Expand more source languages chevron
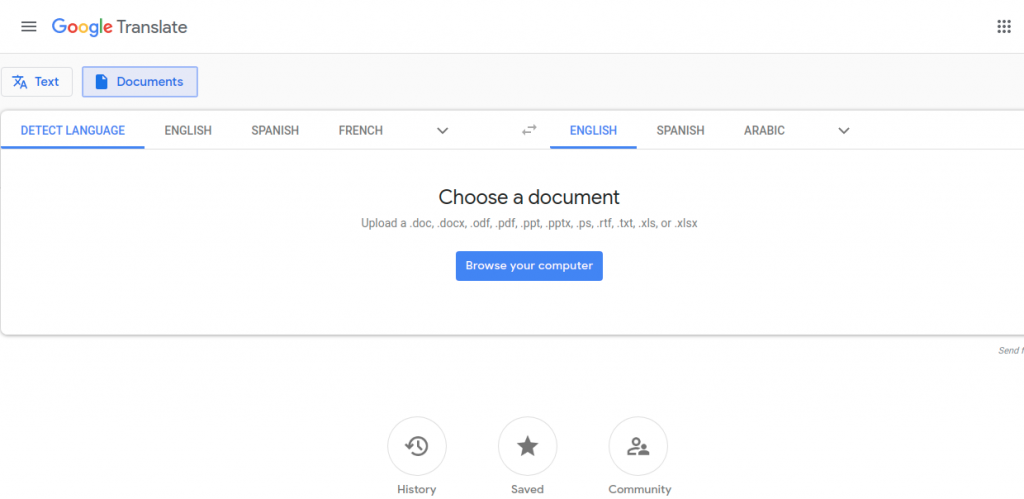This screenshot has height=499, width=1024. [443, 131]
